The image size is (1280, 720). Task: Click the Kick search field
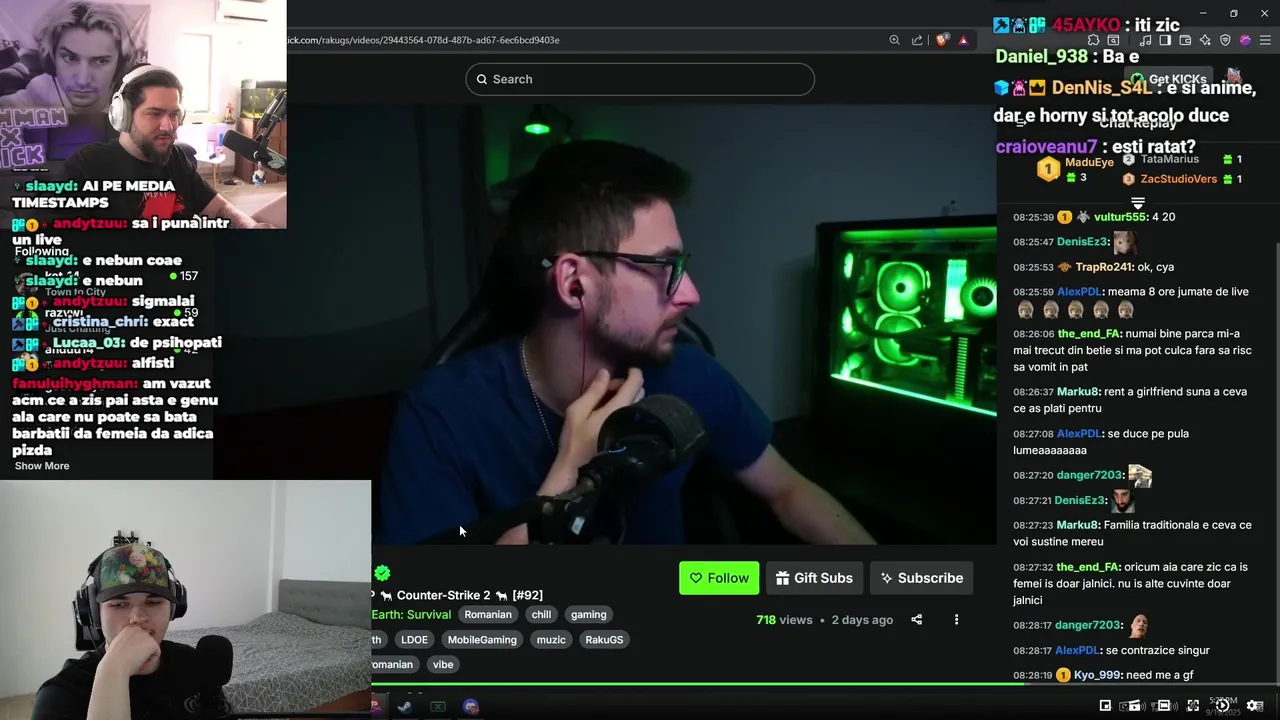coord(640,79)
